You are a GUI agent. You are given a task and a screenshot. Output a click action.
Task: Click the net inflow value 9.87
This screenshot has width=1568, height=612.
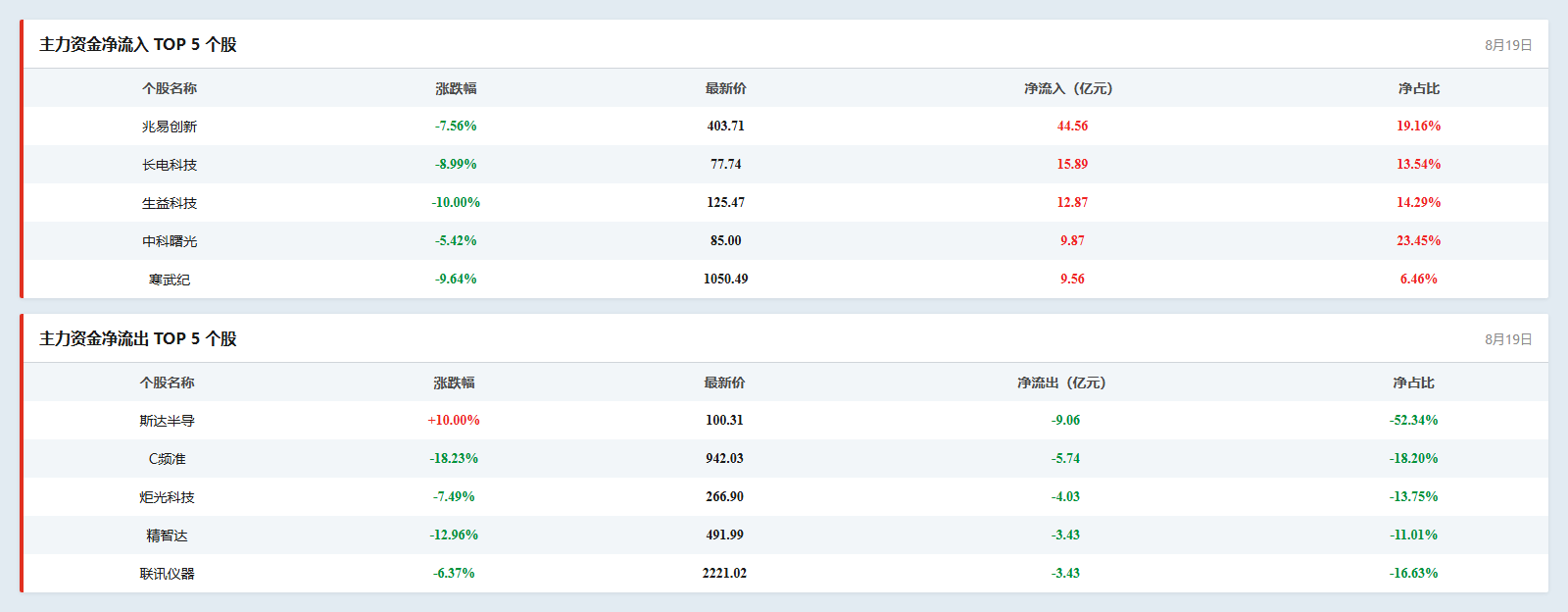[1072, 241]
